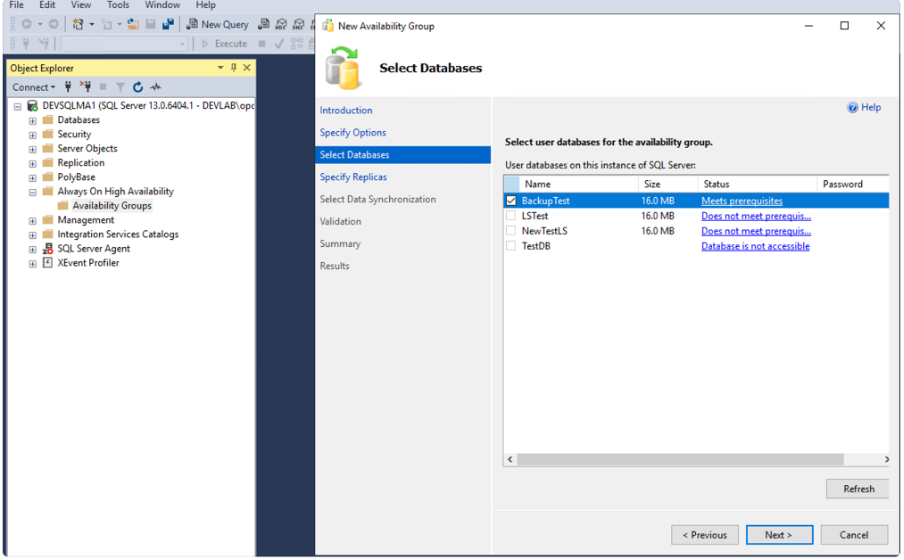Viewport: 904px width, 560px height.
Task: Click Object Explorer's Disconnect plug icon
Action: point(85,87)
